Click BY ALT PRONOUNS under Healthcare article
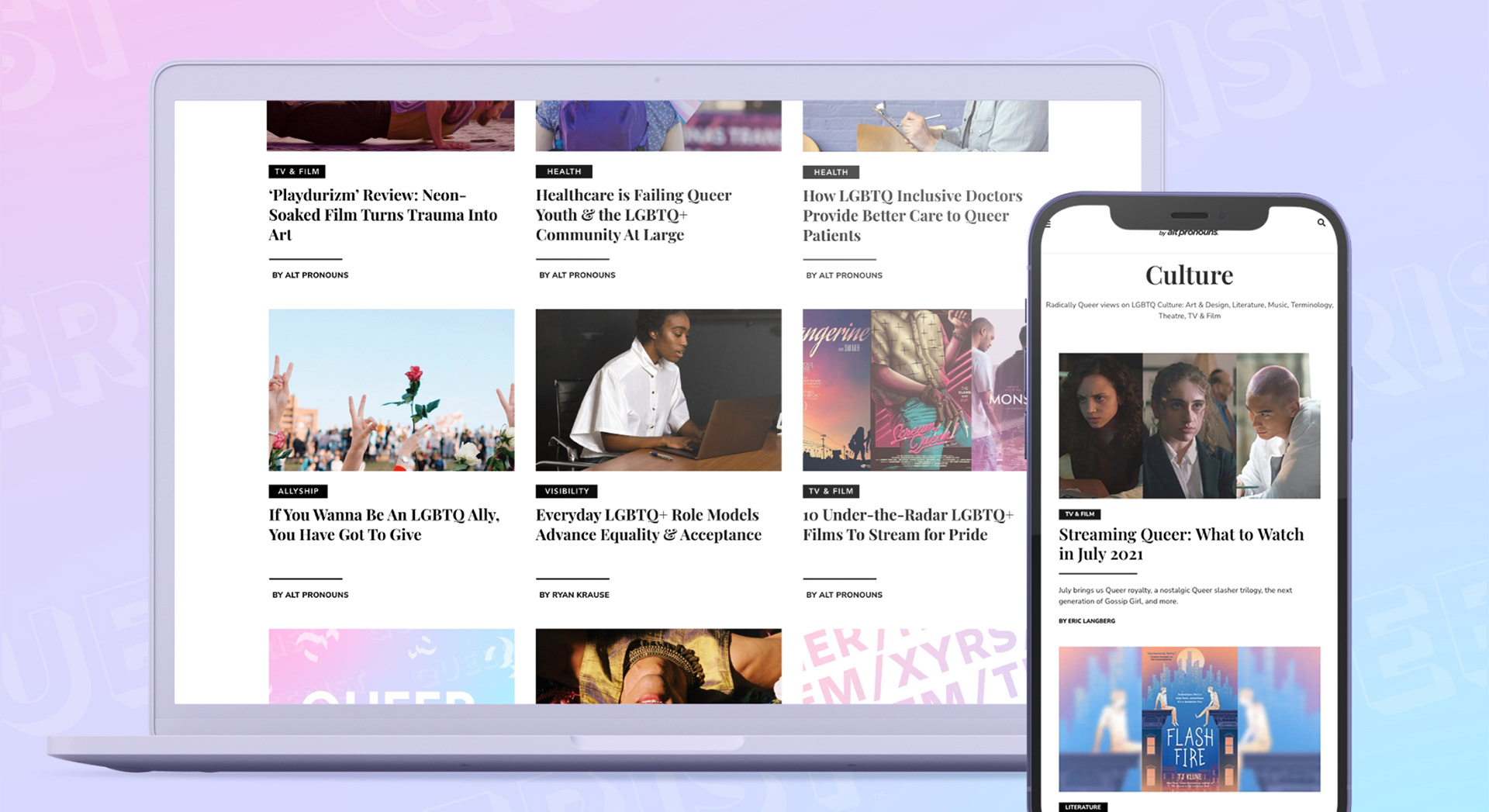The width and height of the screenshot is (1489, 812). (577, 275)
